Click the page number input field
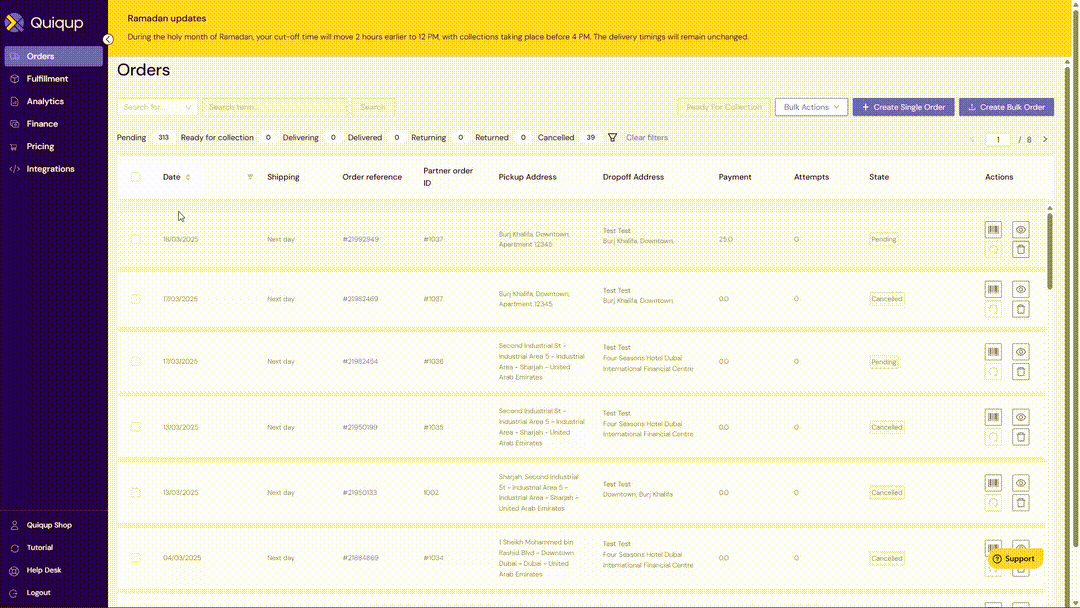 [x=997, y=139]
